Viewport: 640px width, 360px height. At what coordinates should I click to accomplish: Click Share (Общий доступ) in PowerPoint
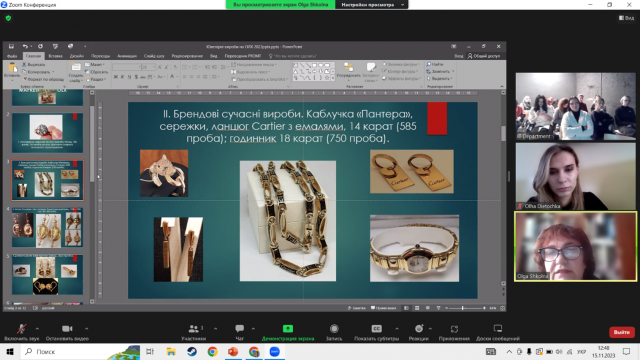click(x=484, y=56)
